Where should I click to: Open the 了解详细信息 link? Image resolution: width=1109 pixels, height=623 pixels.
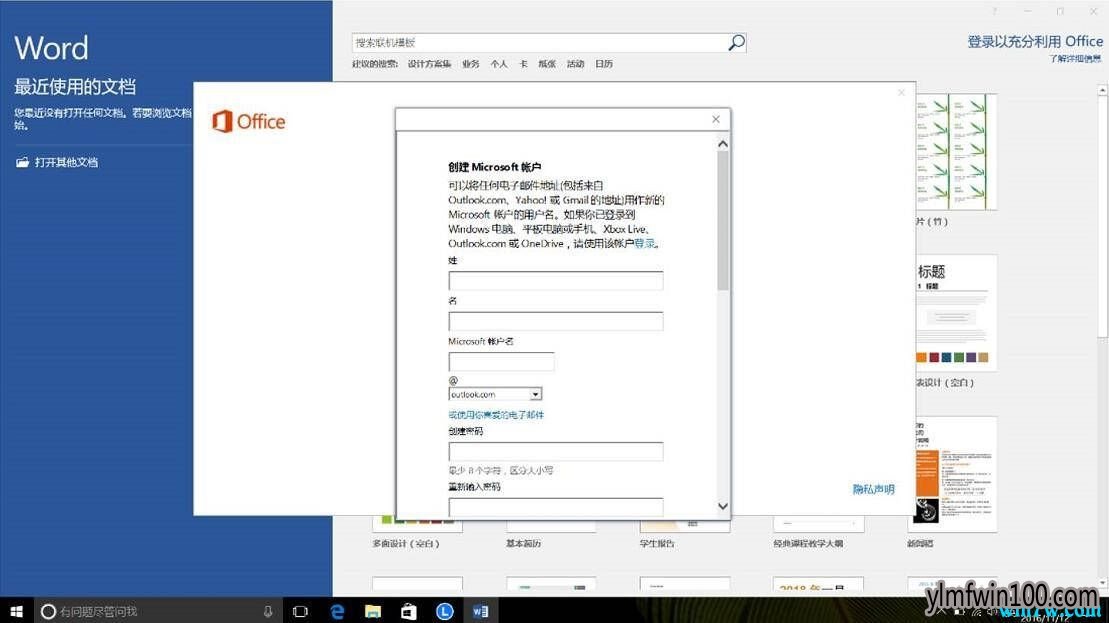(1075, 59)
